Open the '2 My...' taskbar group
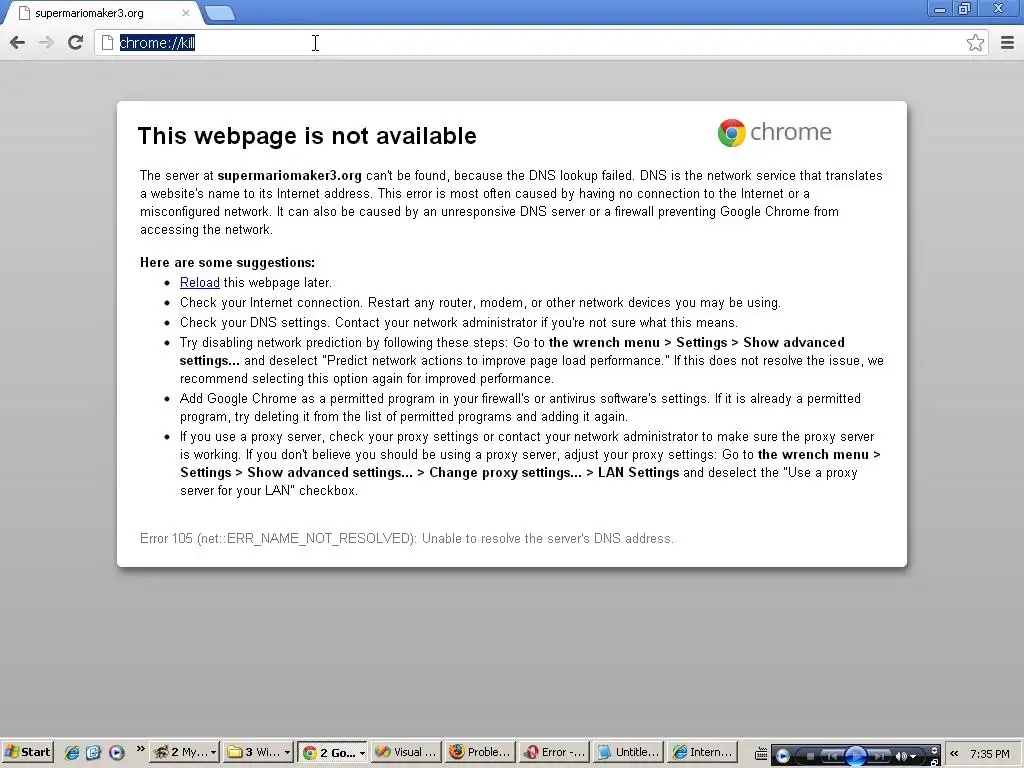 (185, 752)
